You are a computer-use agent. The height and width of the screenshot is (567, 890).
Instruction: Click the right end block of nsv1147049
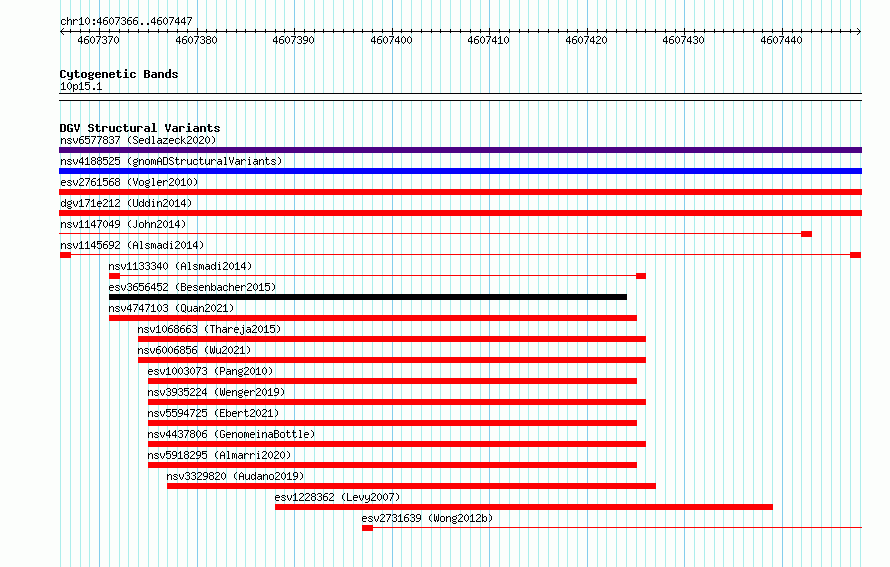pos(806,234)
